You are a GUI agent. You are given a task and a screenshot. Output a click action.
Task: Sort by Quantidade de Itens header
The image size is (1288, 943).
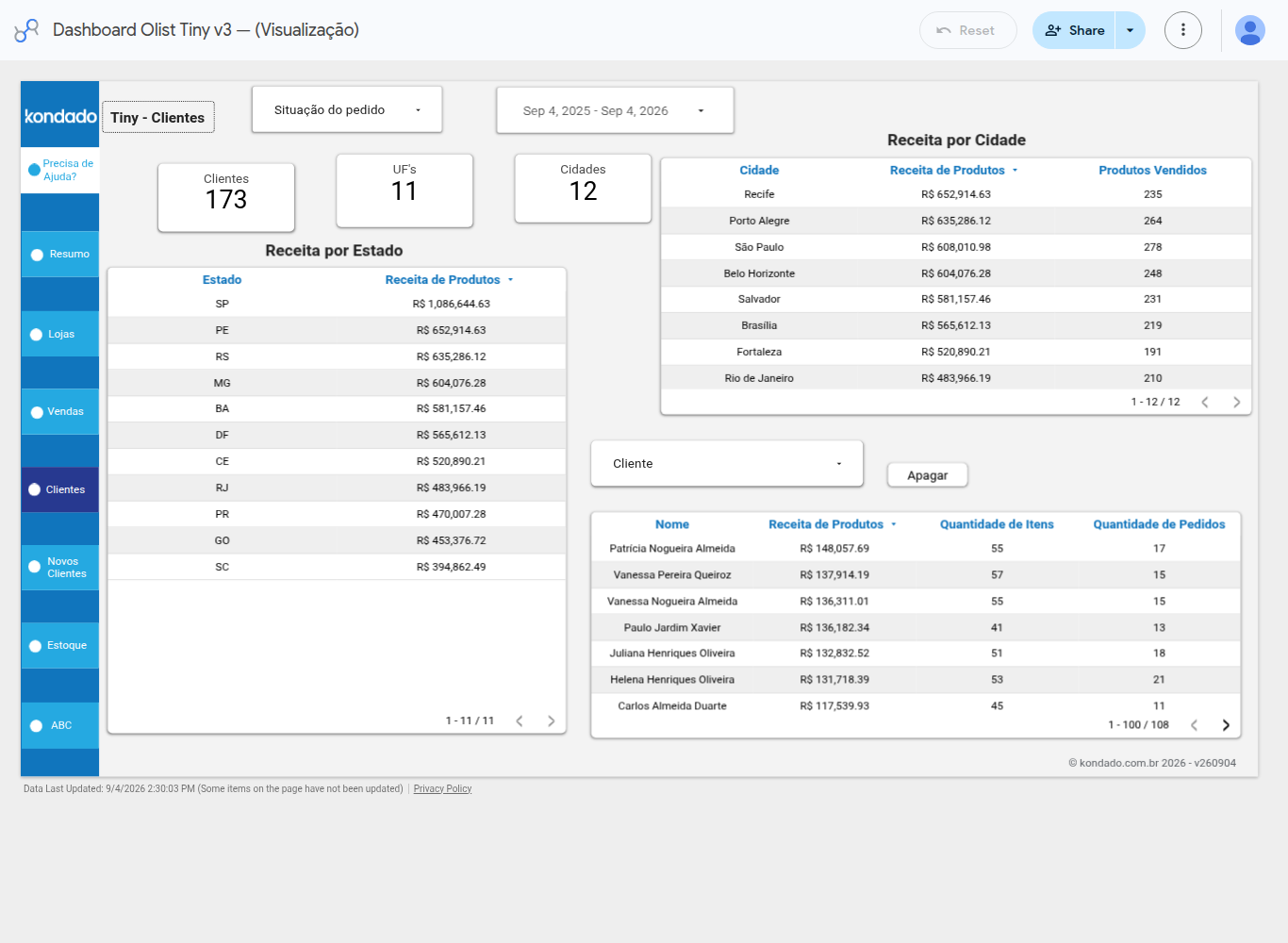coord(997,524)
